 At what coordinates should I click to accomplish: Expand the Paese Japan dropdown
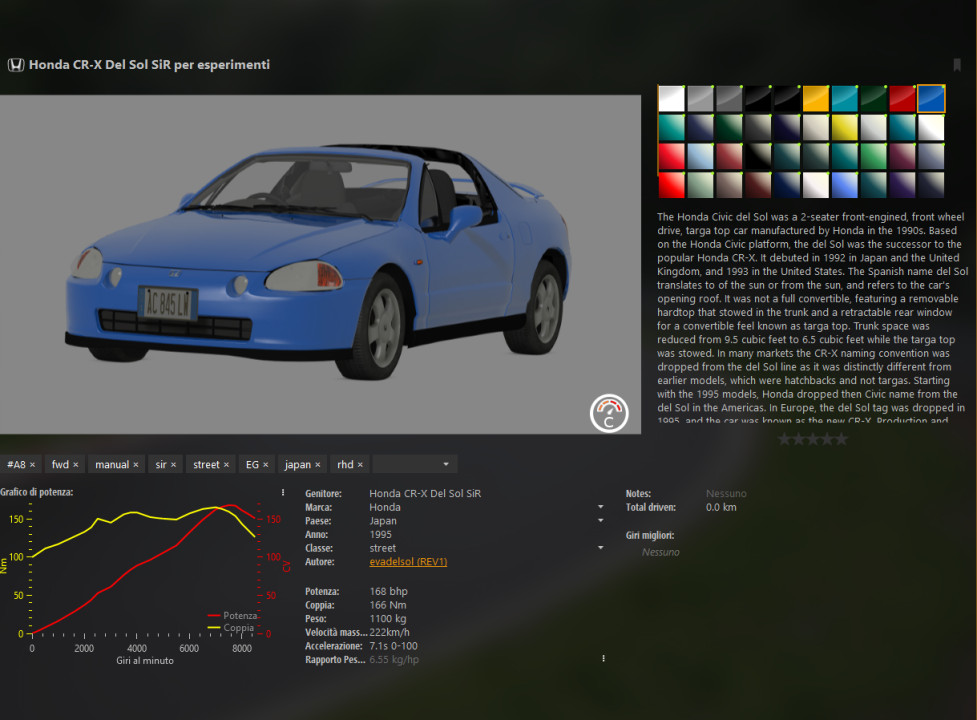601,521
